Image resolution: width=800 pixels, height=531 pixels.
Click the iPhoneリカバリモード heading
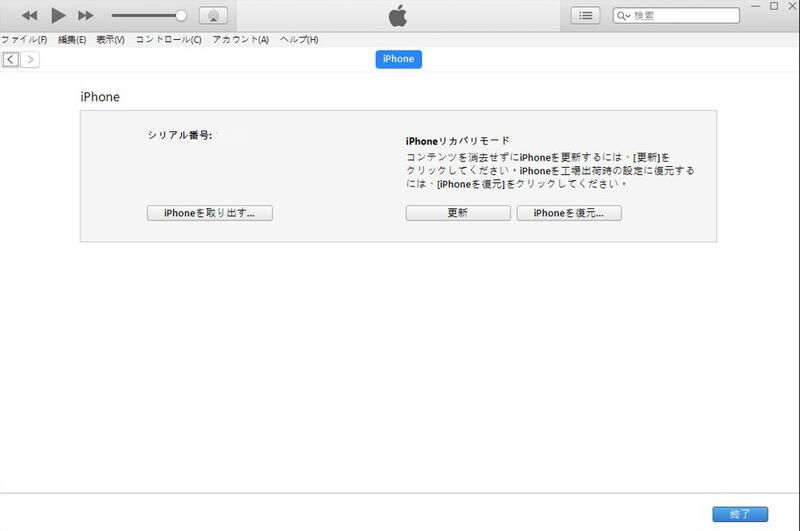tap(458, 141)
